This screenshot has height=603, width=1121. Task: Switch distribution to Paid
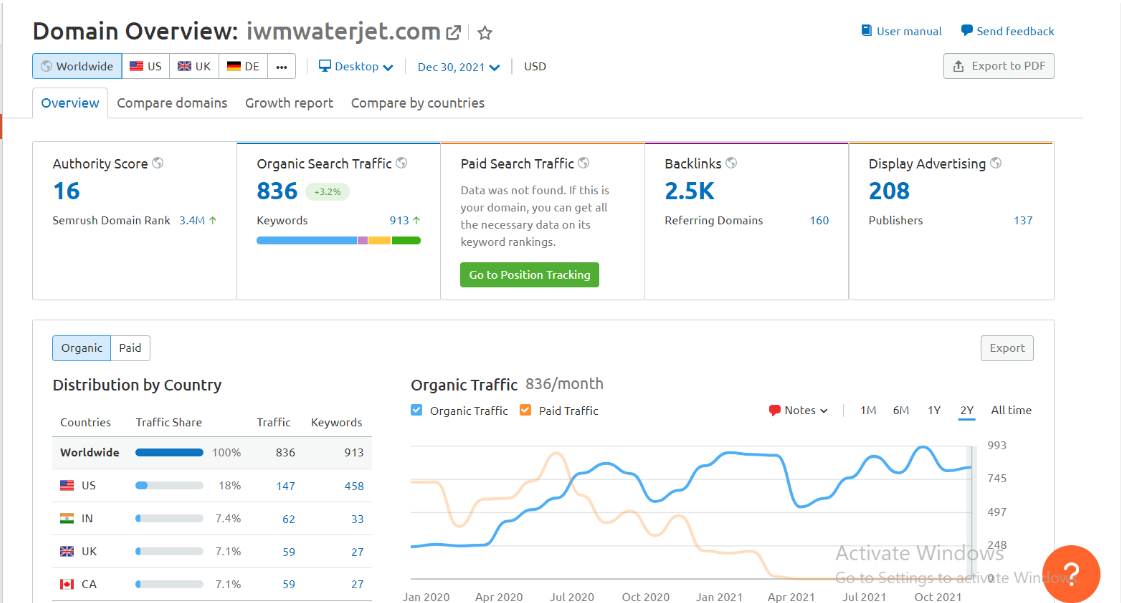(x=130, y=348)
